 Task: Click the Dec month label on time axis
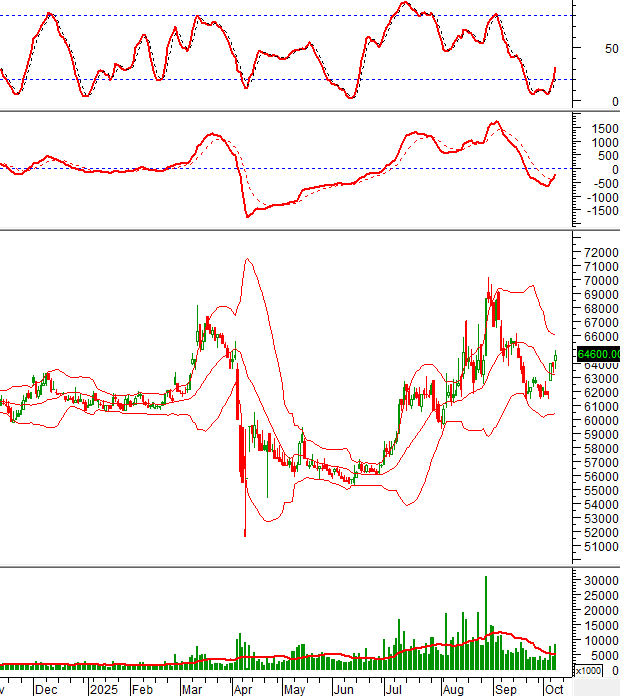coord(47,689)
